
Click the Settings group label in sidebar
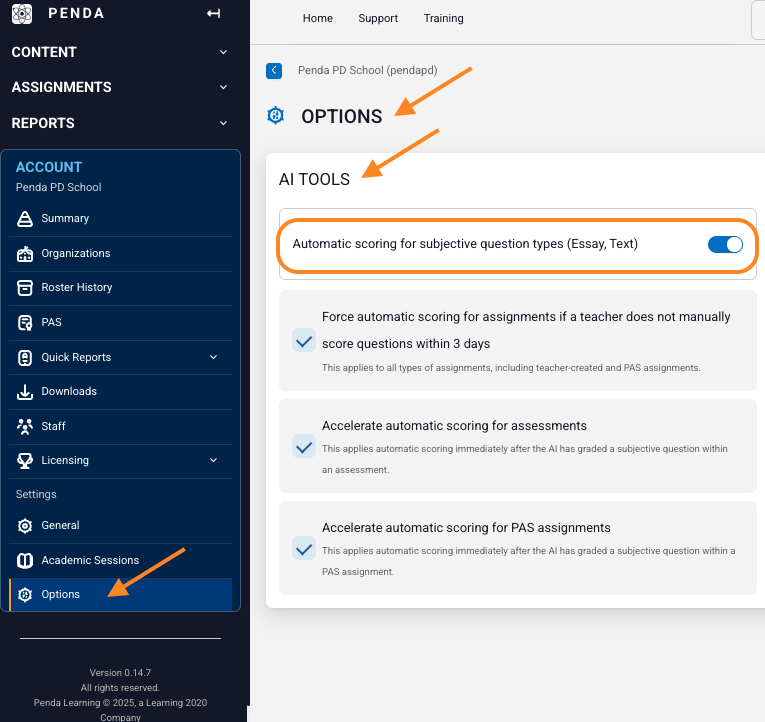pos(36,495)
